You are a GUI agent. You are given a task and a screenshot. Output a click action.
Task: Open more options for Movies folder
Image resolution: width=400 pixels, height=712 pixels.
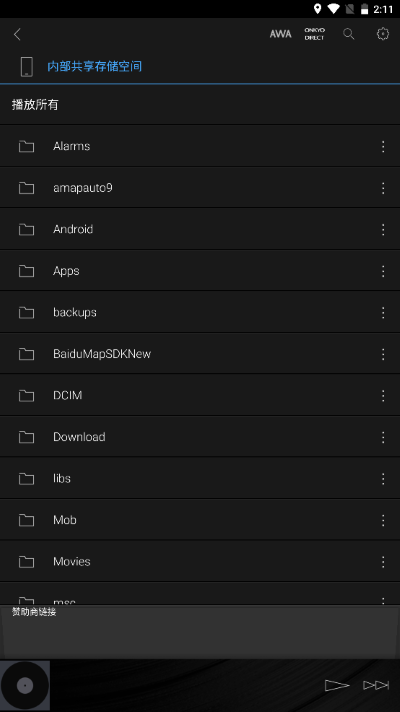pos(383,562)
